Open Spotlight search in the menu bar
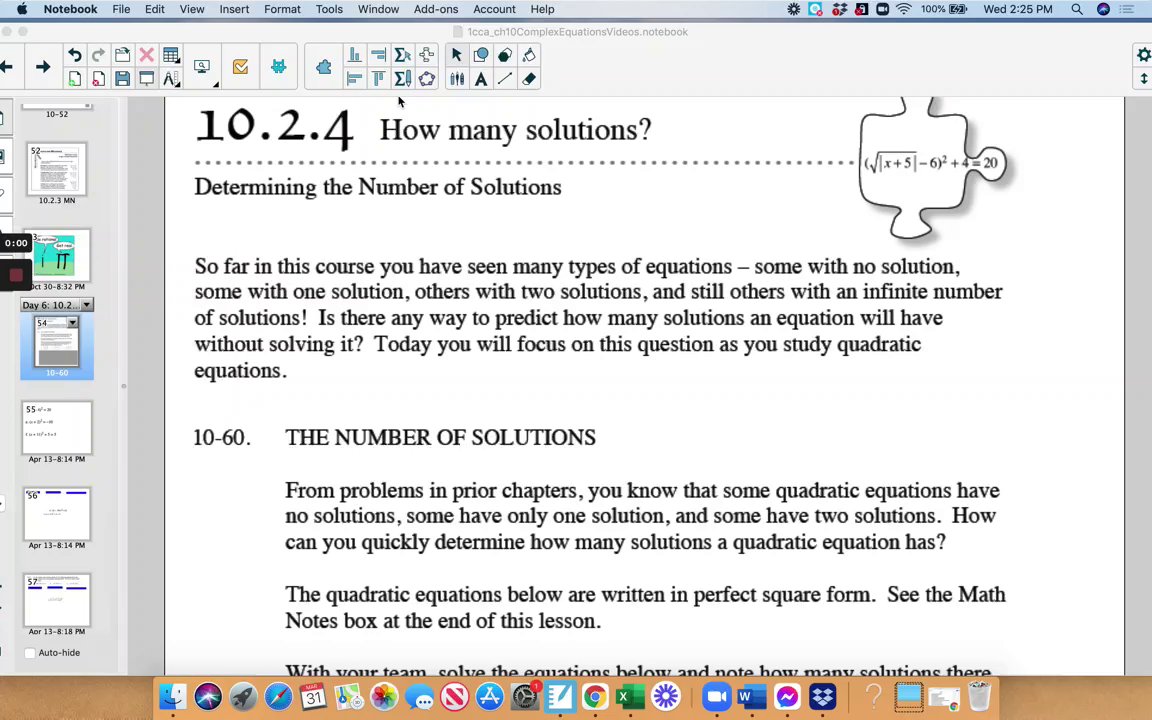This screenshot has height=720, width=1152. pyautogui.click(x=1077, y=9)
